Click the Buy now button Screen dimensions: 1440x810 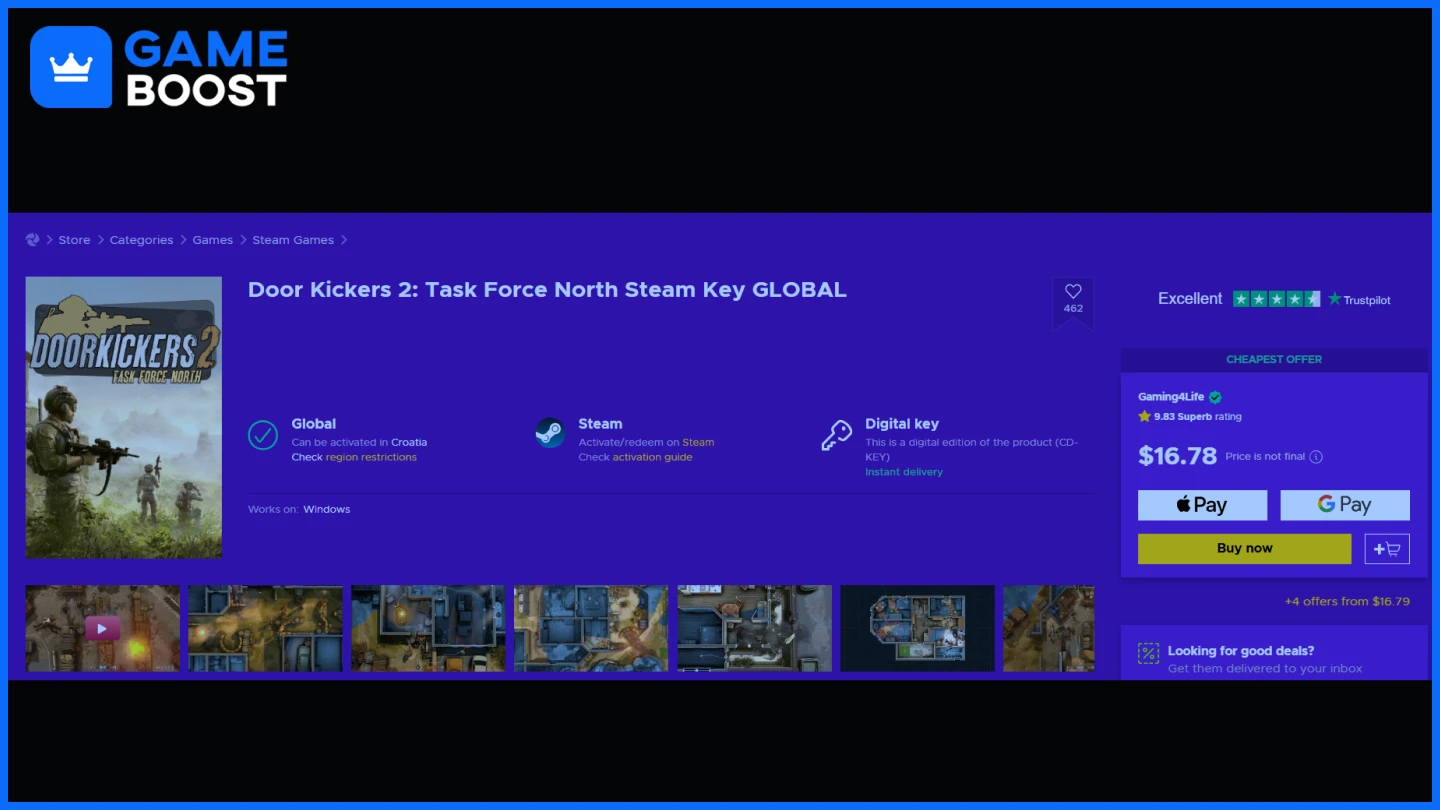(x=1244, y=548)
